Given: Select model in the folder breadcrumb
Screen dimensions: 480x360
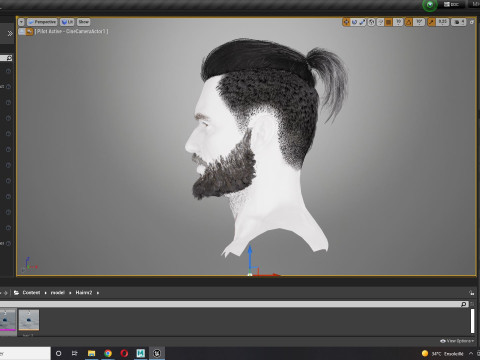Looking at the screenshot, I should 57,293.
